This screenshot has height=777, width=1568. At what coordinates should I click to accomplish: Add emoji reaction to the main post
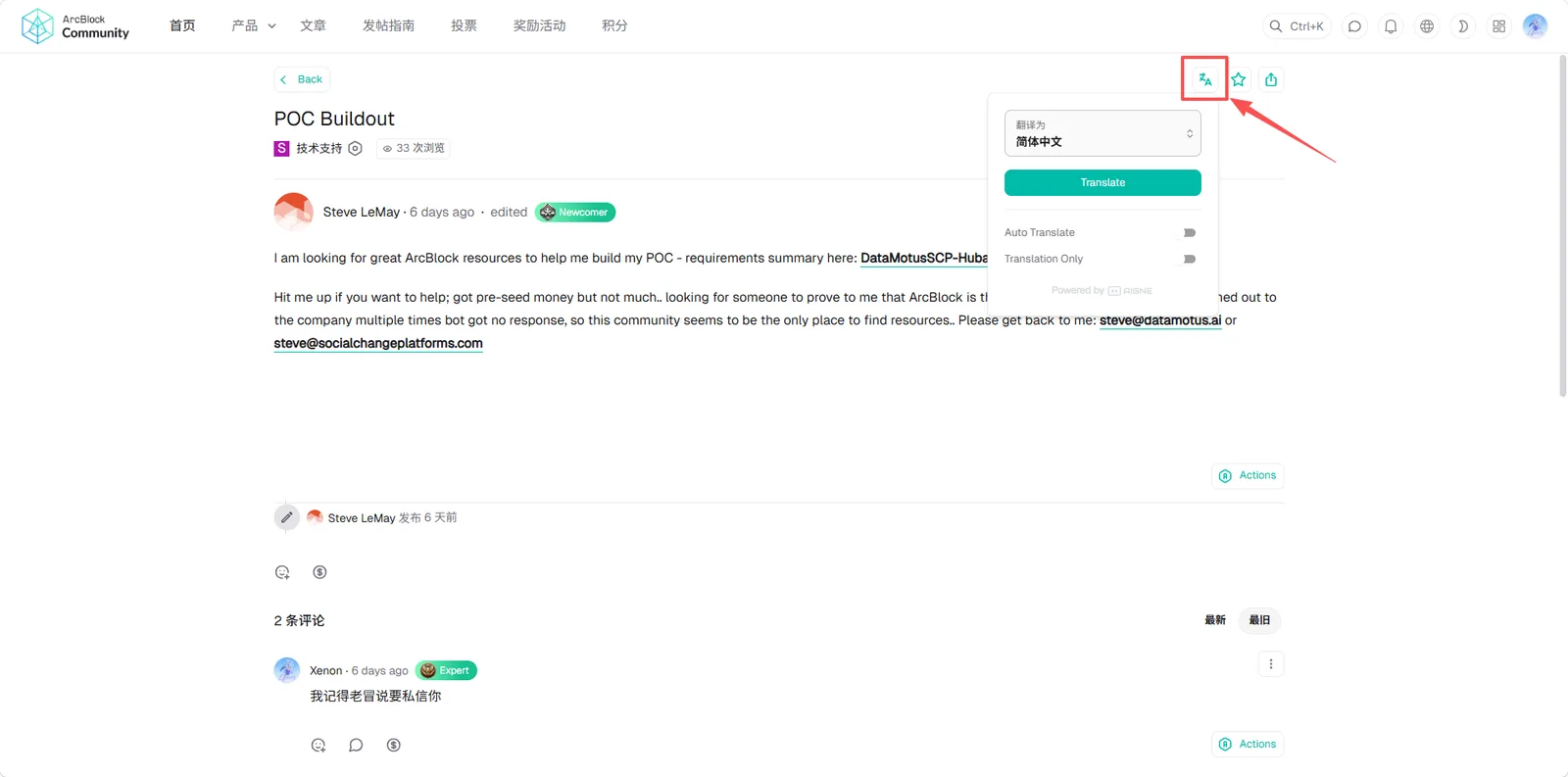coord(282,572)
